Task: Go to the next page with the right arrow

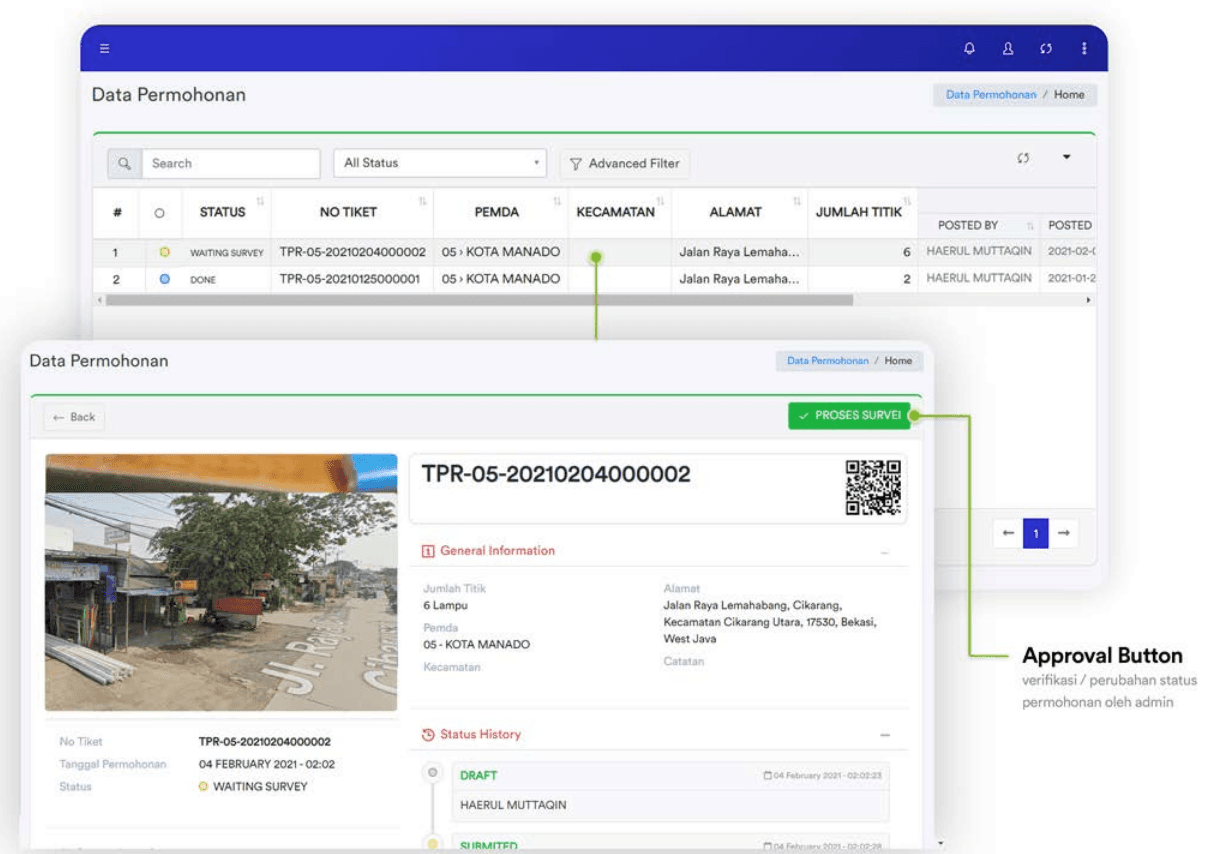Action: (x=1064, y=534)
